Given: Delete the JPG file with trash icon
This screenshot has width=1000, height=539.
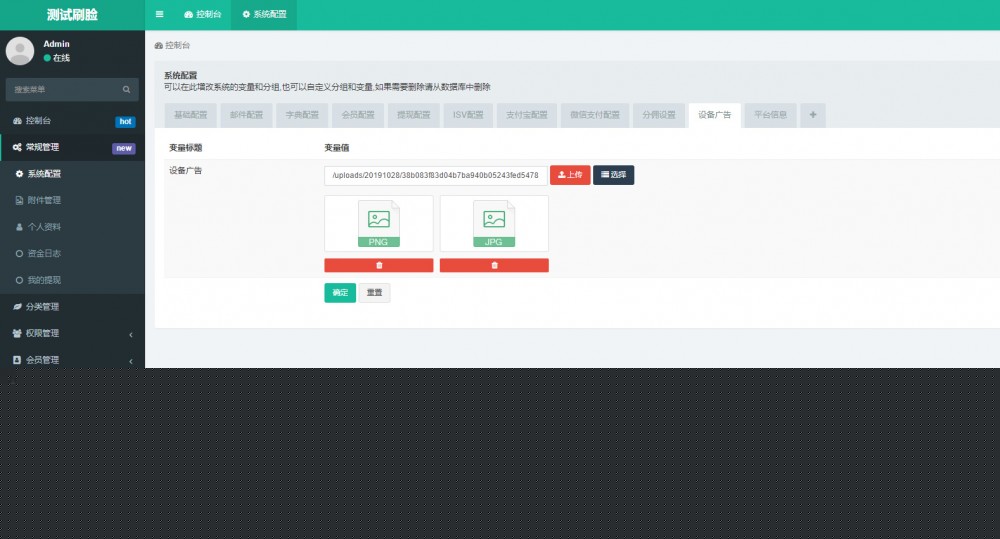Looking at the screenshot, I should point(494,265).
